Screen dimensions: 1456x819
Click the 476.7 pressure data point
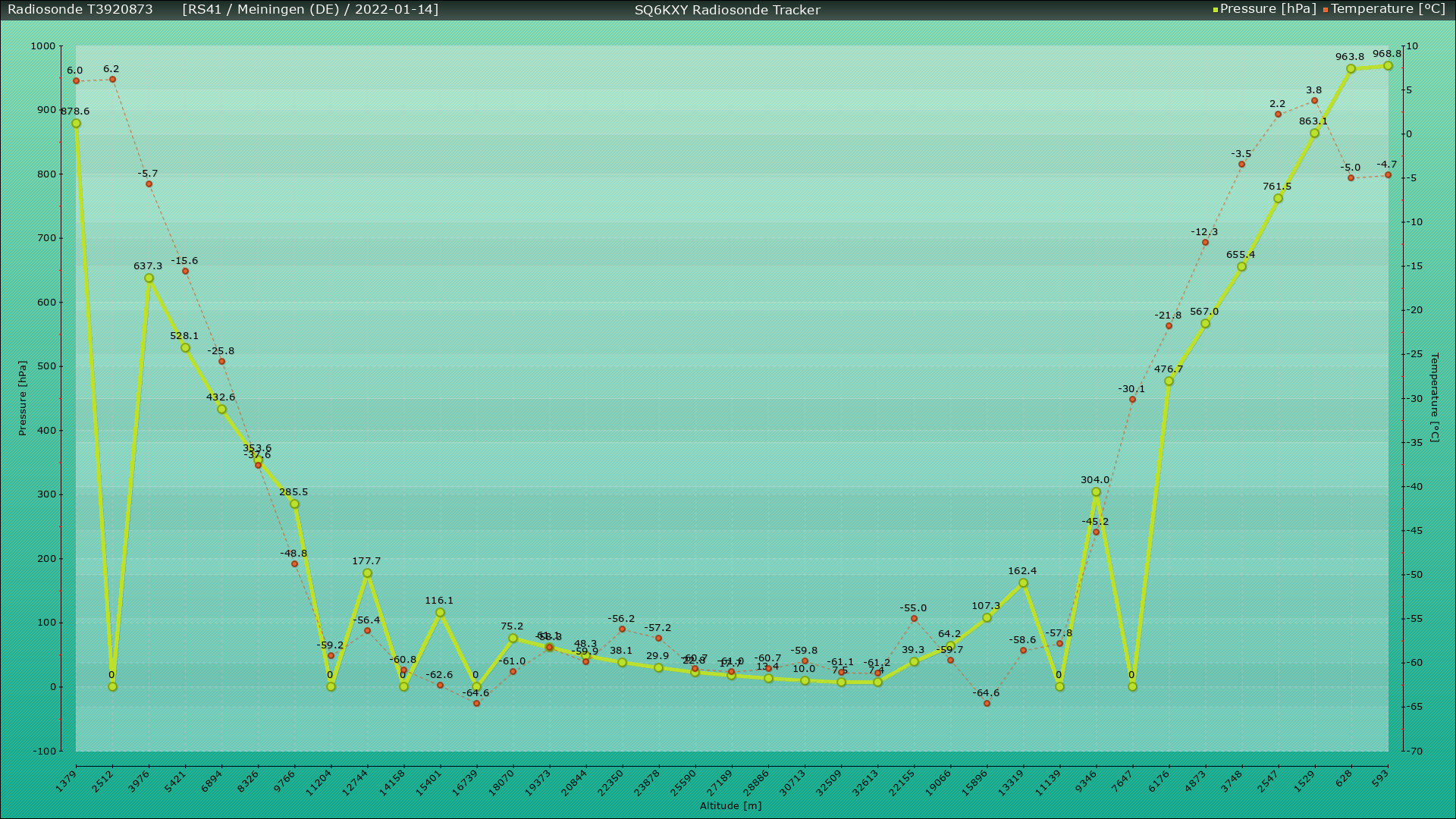[x=1169, y=381]
